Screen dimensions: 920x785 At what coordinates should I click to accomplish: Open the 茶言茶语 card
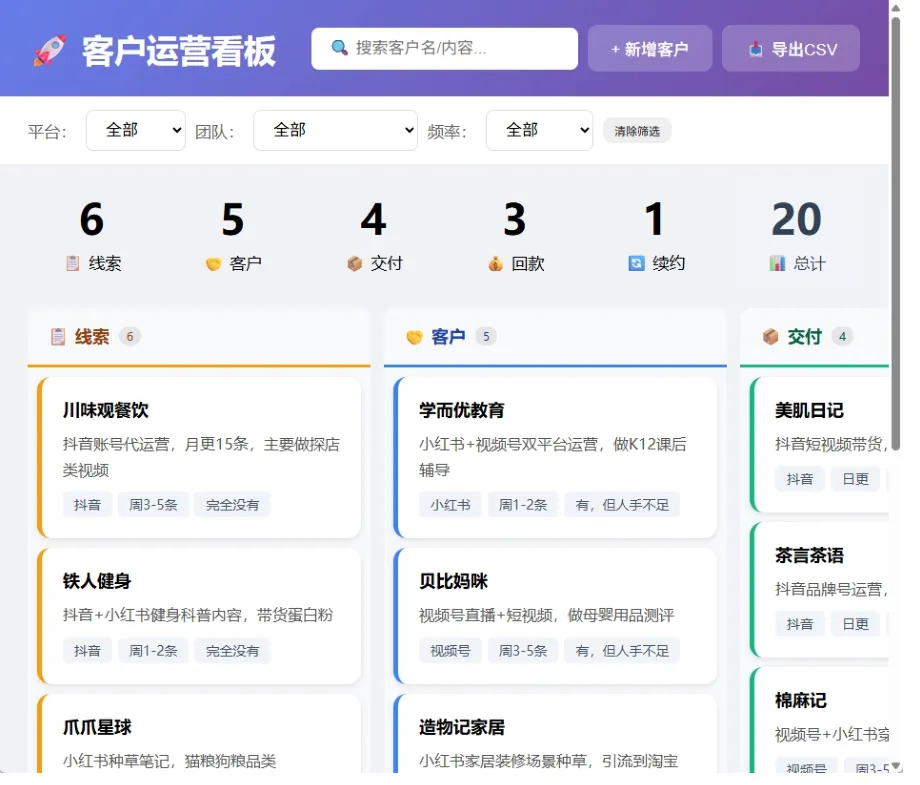click(820, 590)
